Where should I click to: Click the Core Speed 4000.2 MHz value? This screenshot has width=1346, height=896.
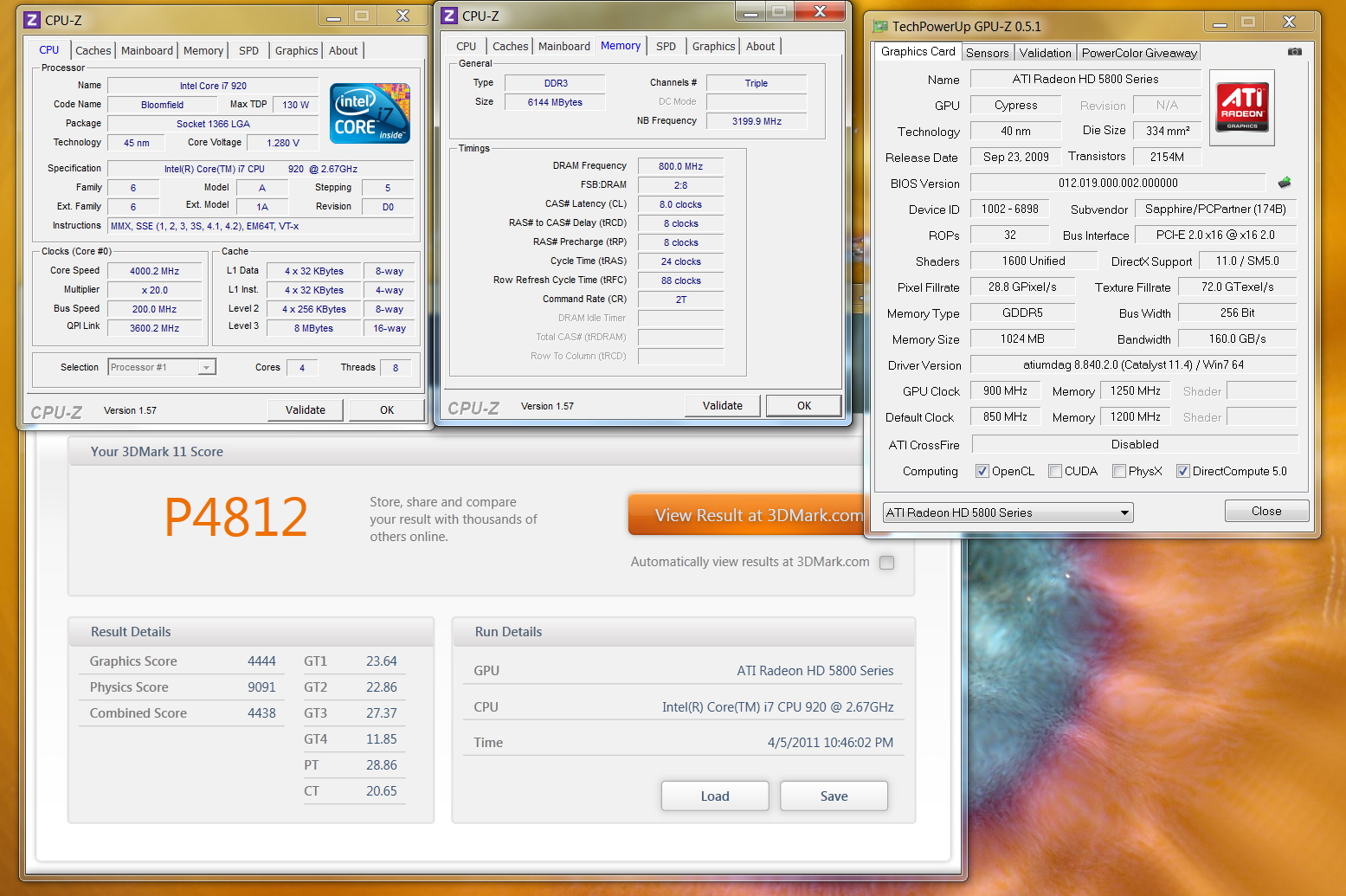[x=154, y=271]
